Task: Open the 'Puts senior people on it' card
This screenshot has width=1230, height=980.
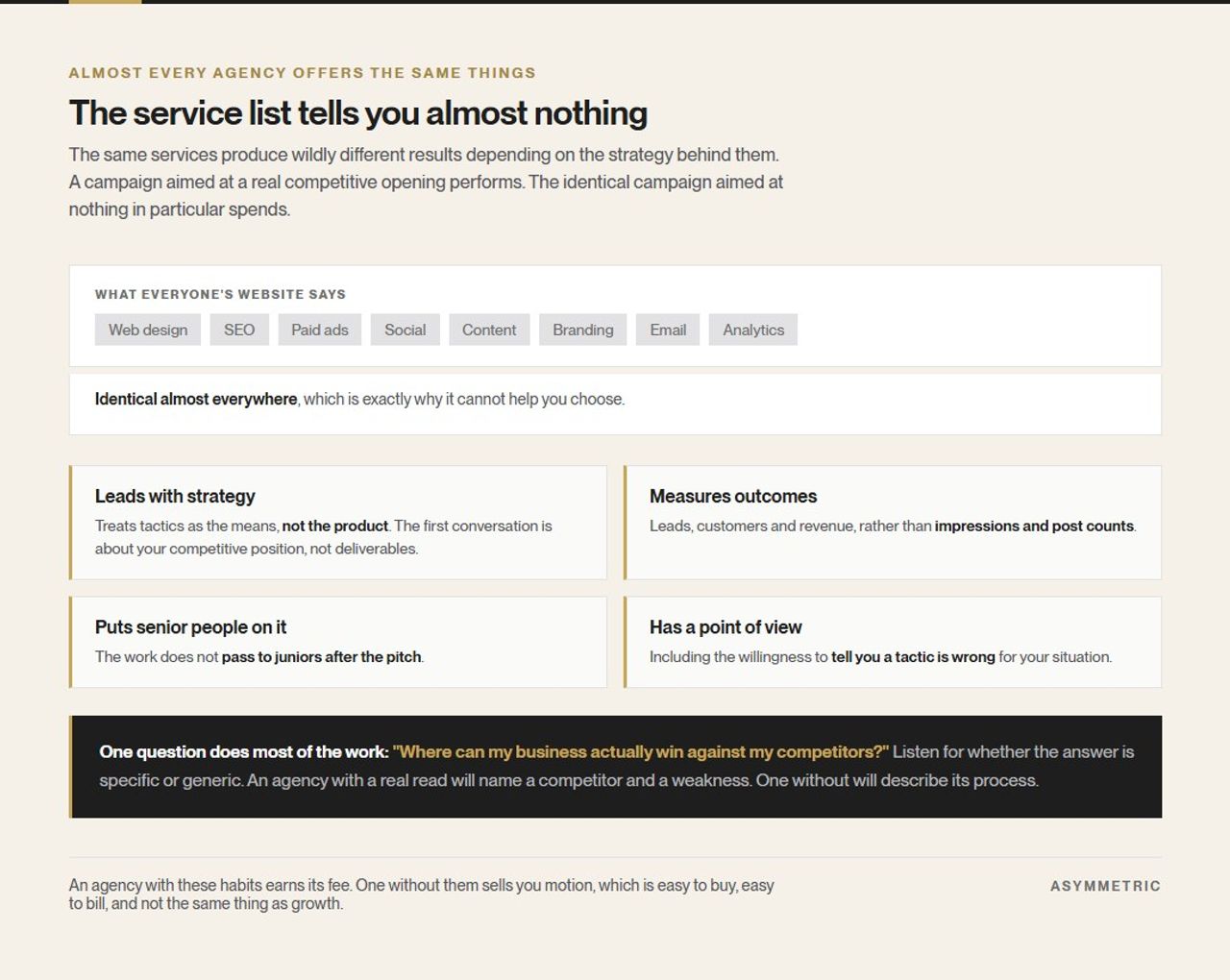Action: [x=338, y=642]
